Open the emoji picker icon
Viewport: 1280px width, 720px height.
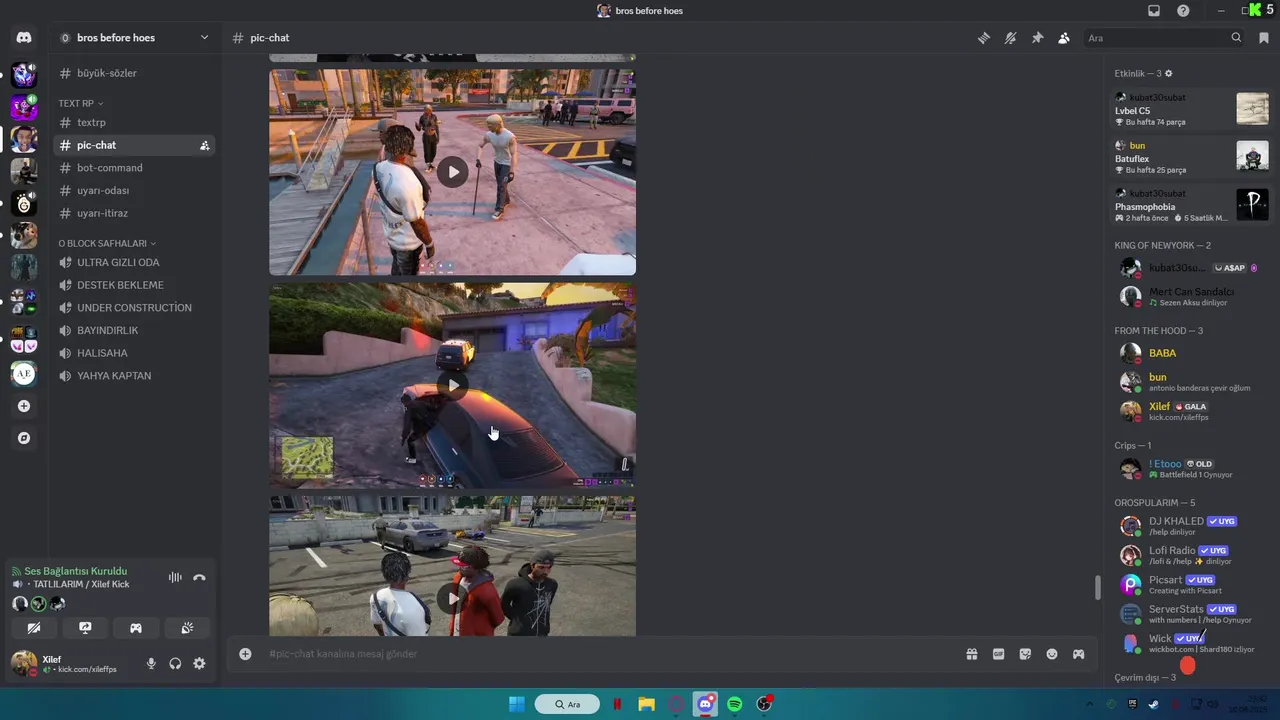coord(1052,654)
